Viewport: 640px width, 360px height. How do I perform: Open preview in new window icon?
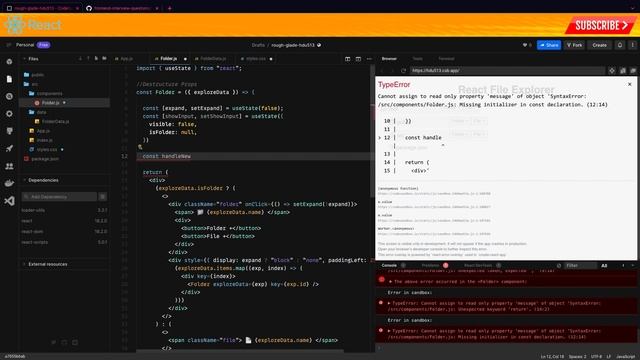click(633, 71)
